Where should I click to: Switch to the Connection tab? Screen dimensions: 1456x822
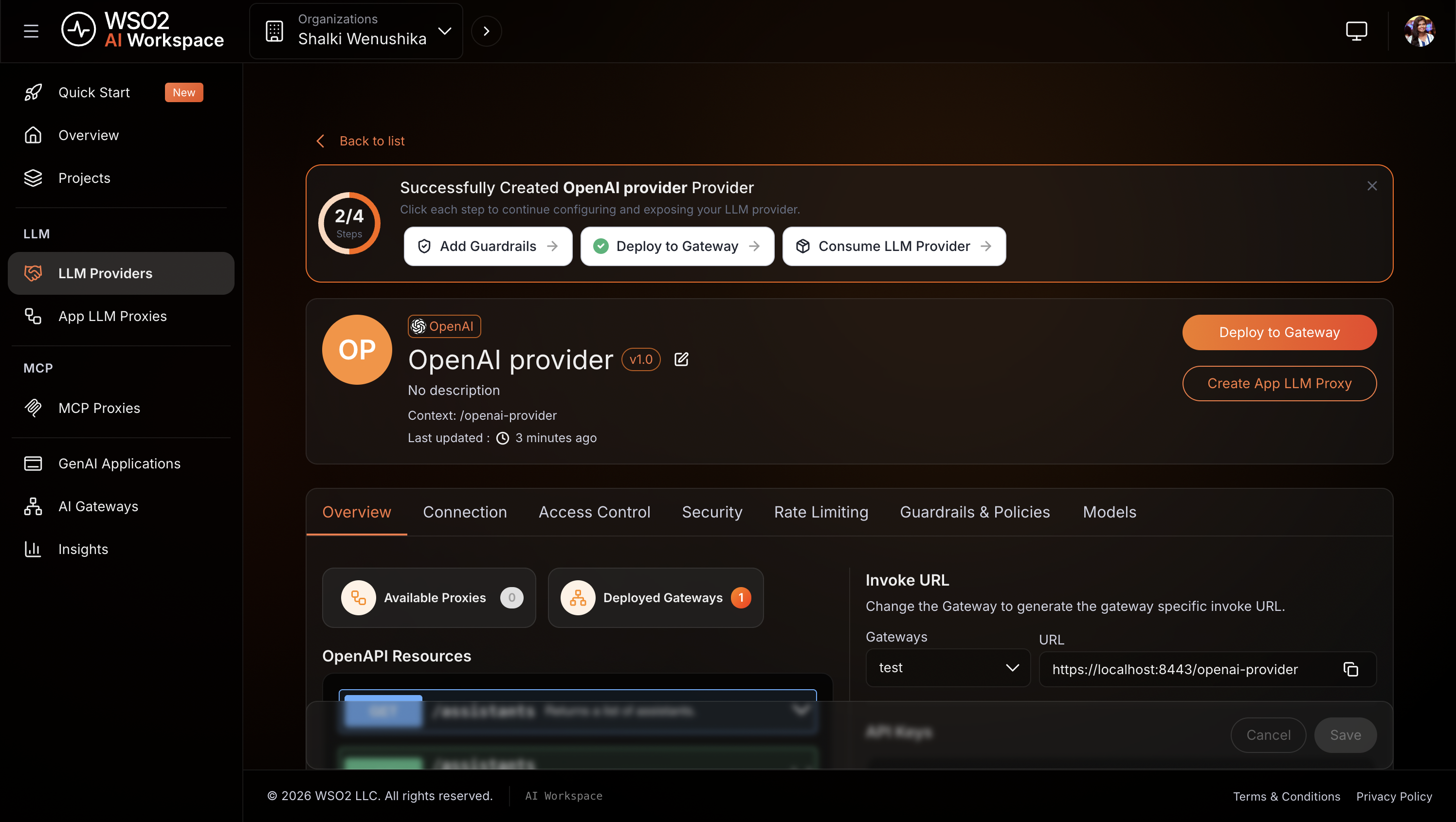pyautogui.click(x=465, y=512)
